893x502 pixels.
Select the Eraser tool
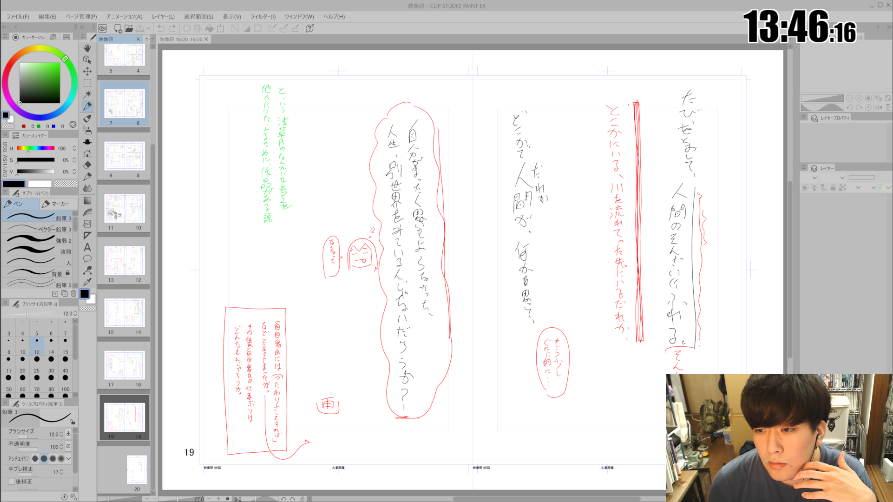(x=87, y=165)
